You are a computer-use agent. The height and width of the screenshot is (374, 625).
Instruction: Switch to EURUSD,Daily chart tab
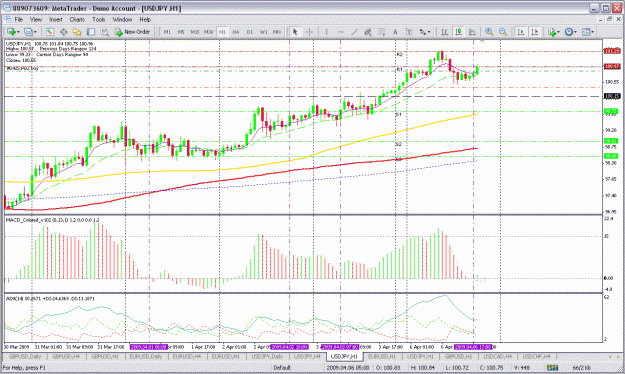(x=145, y=356)
